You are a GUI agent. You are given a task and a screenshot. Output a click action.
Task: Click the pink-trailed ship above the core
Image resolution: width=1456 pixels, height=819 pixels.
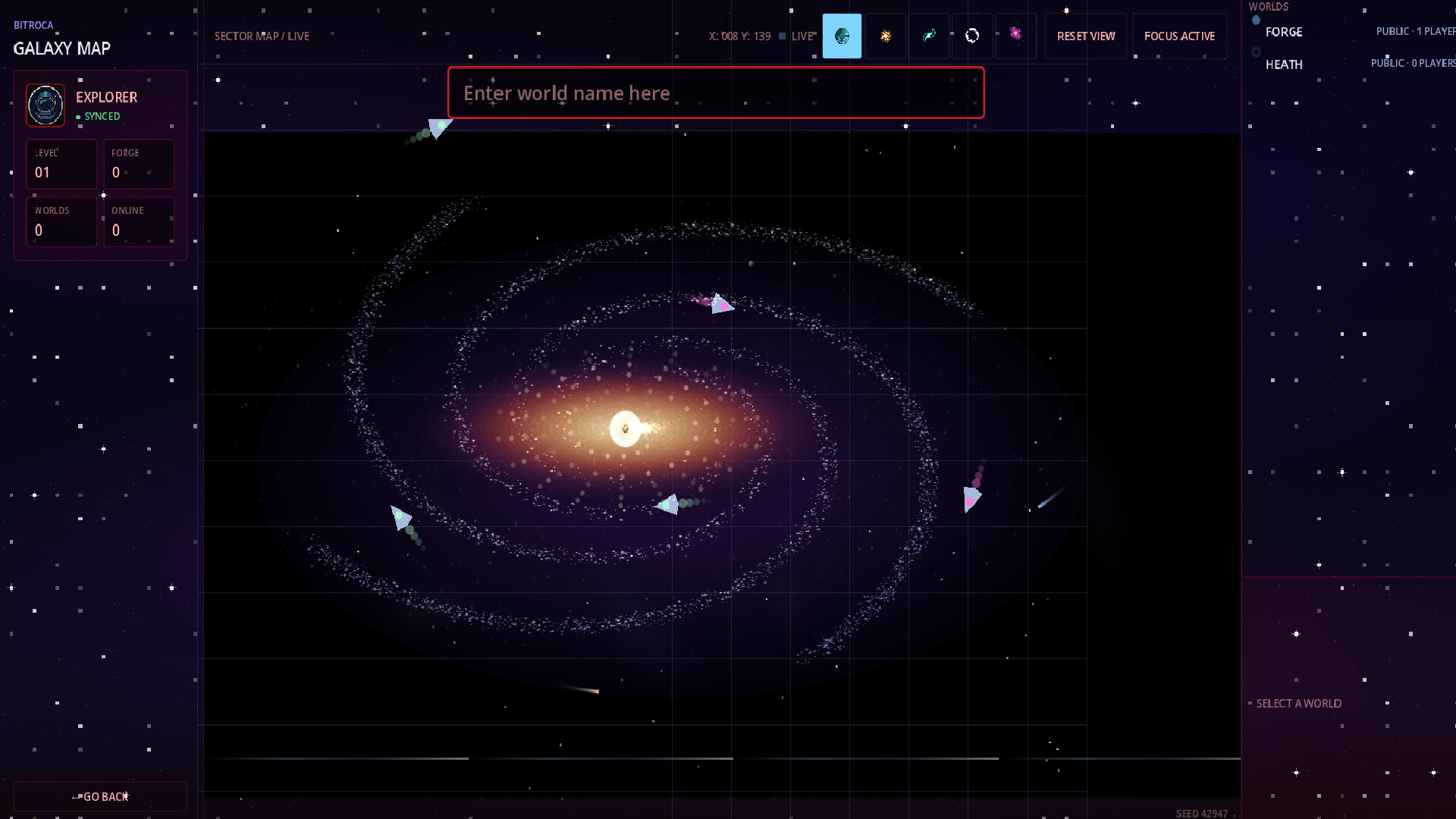click(720, 304)
